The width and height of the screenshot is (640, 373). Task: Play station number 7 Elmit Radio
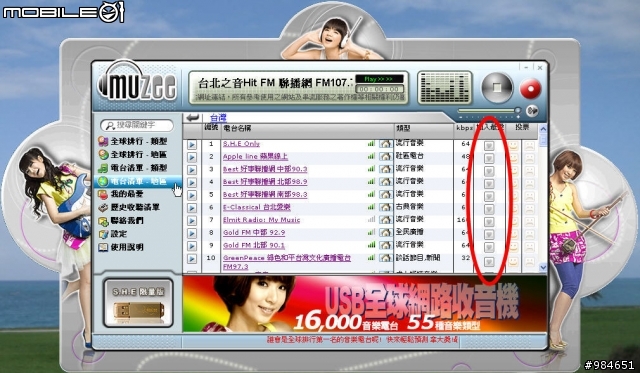click(192, 221)
